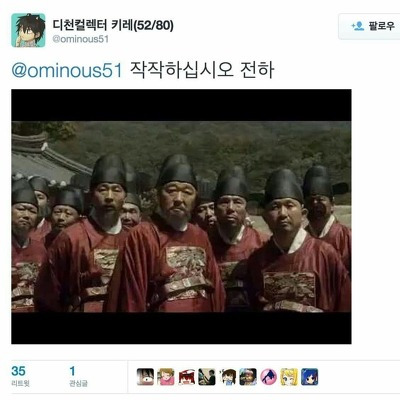Image resolution: width=400 pixels, height=400 pixels.
Task: Click gray @ominous51 handle under display name
Action: tap(80, 39)
